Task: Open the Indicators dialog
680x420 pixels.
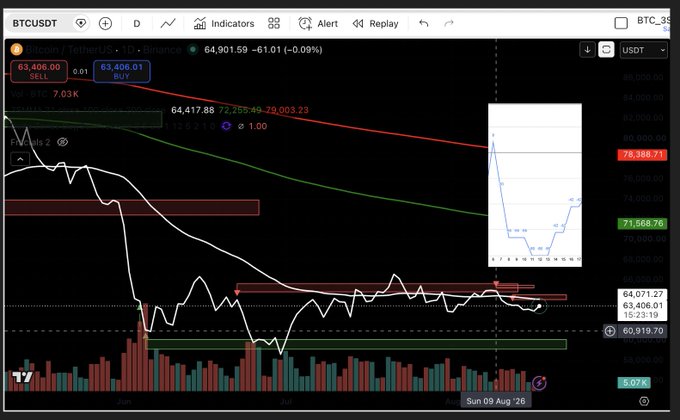Action: [224, 23]
